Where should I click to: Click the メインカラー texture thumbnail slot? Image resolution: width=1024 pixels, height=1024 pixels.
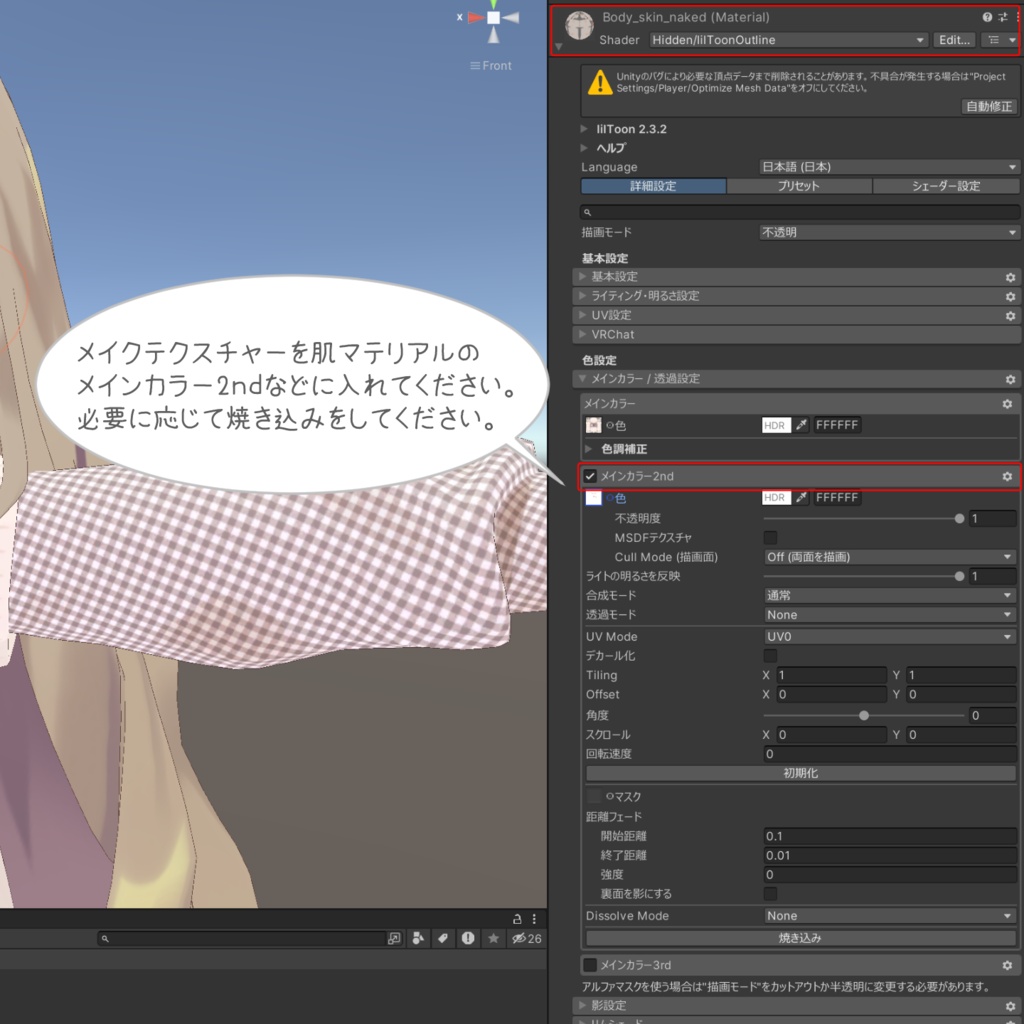click(593, 425)
